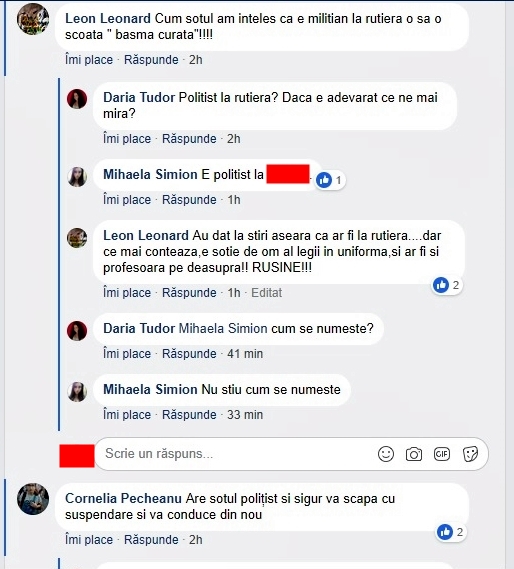Screen dimensions: 514x569
Task: Open the GIF selector in reply box
Action: pyautogui.click(x=442, y=454)
